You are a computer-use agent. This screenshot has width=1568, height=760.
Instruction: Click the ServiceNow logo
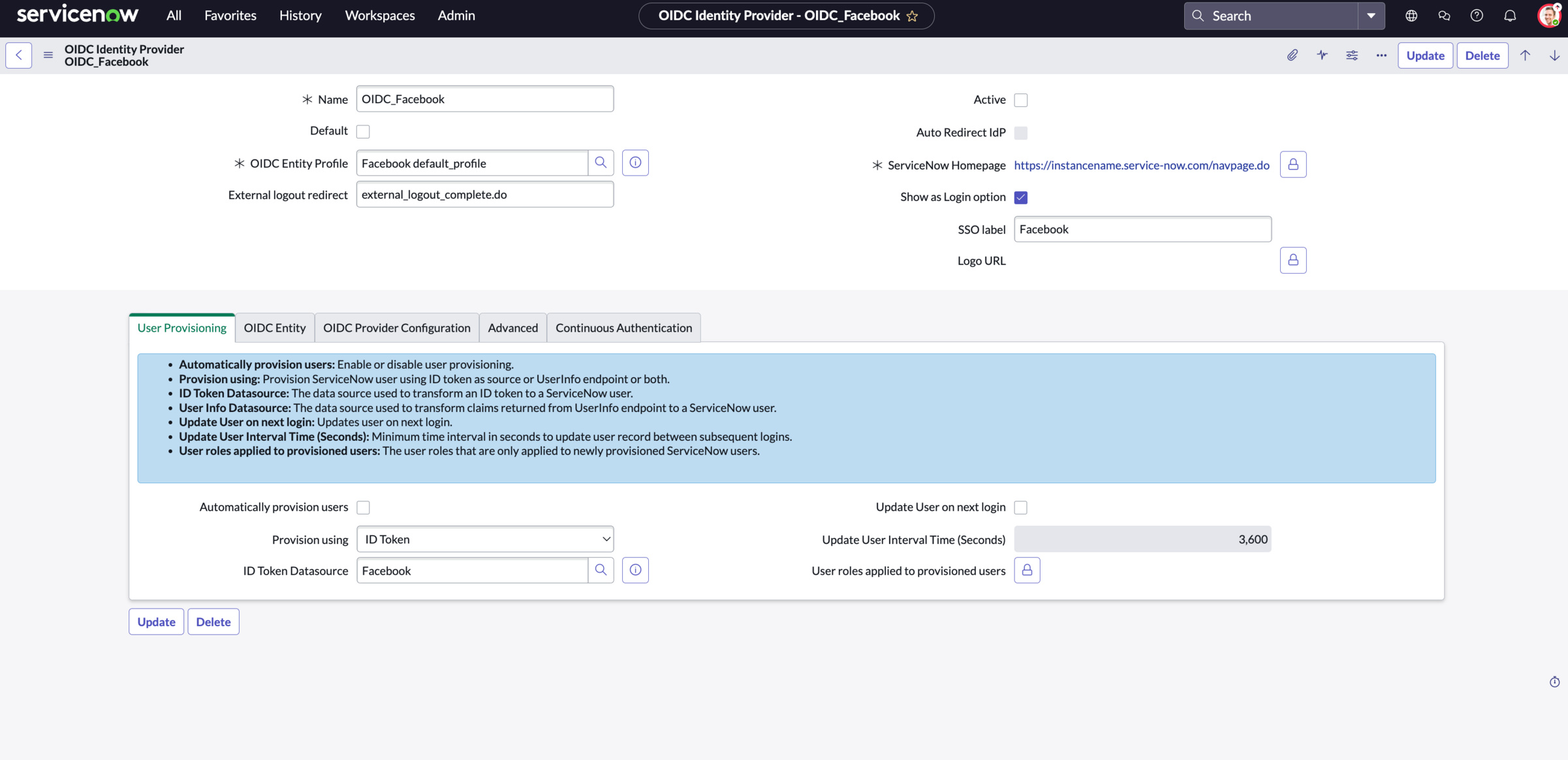78,14
